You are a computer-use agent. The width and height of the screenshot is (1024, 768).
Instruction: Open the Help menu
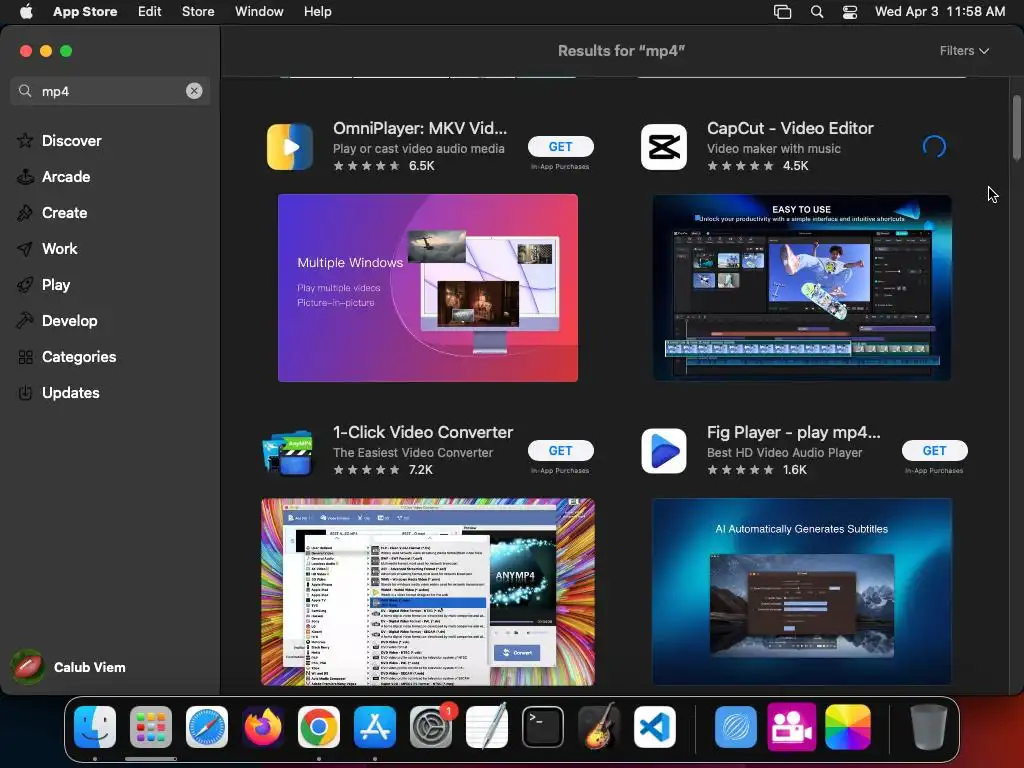[317, 12]
